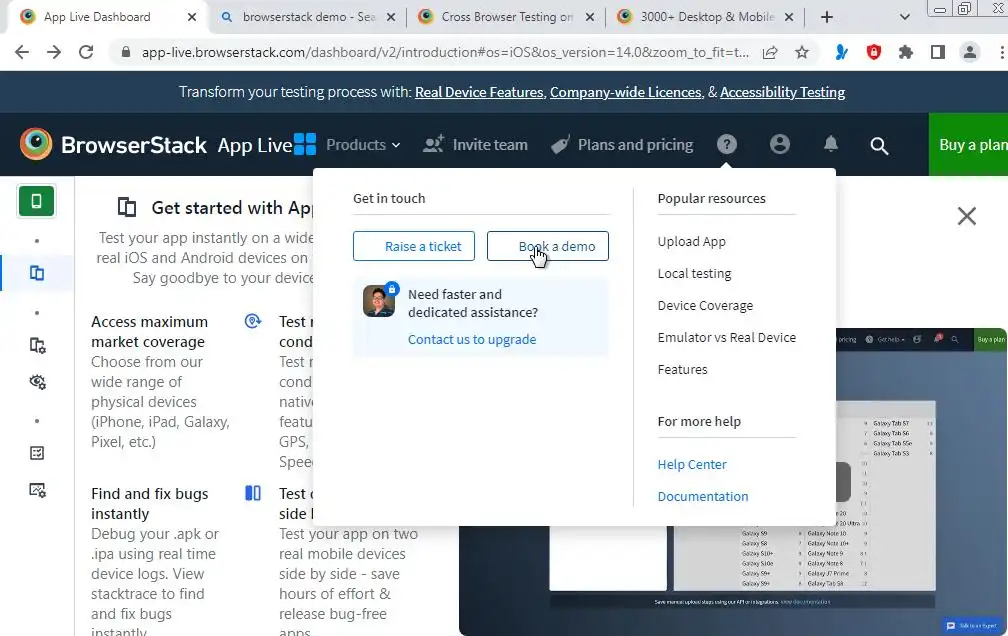Open a new browser tab
1008x636 pixels.
pos(827,17)
